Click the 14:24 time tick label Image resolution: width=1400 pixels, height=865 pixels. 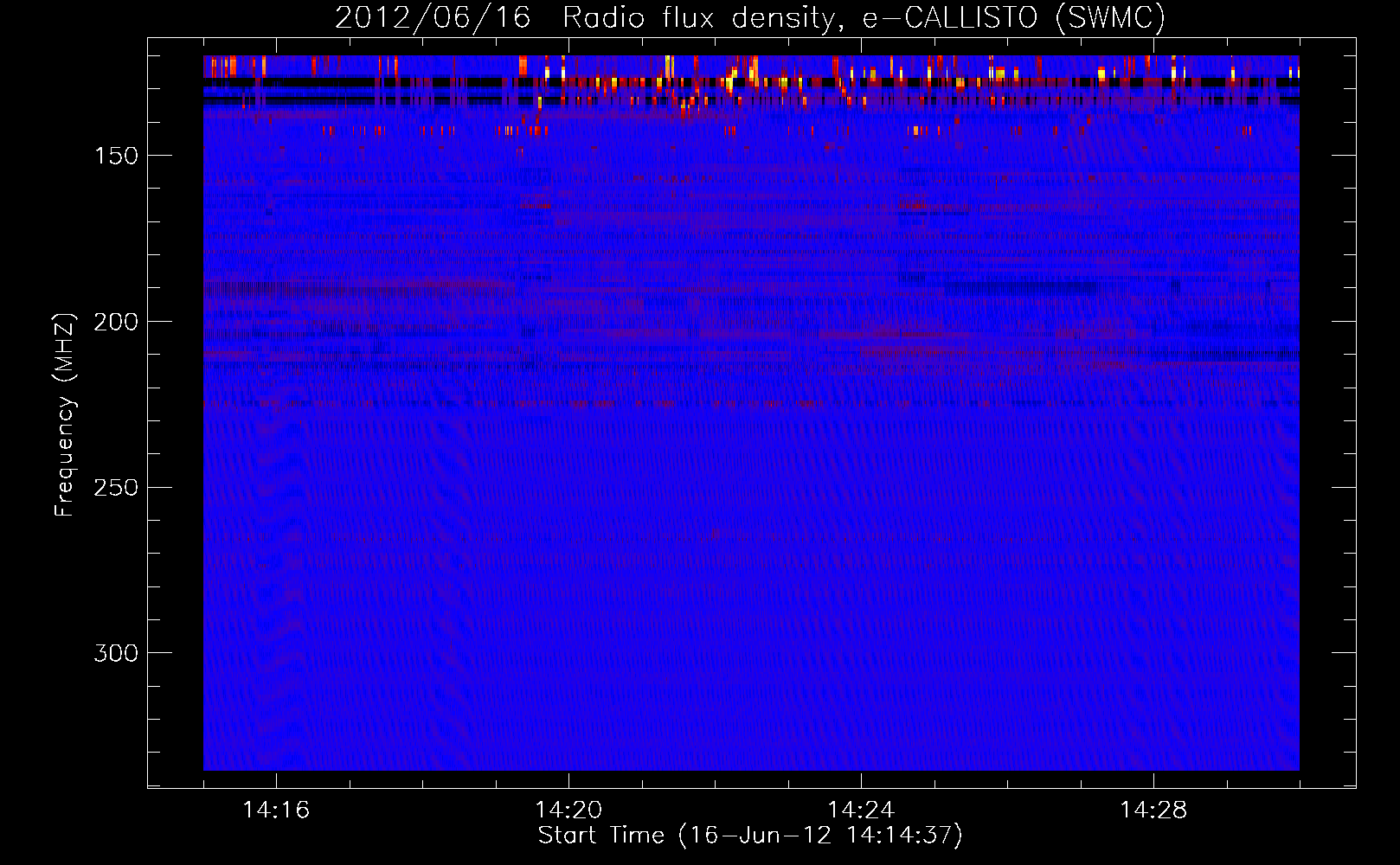pos(861,811)
